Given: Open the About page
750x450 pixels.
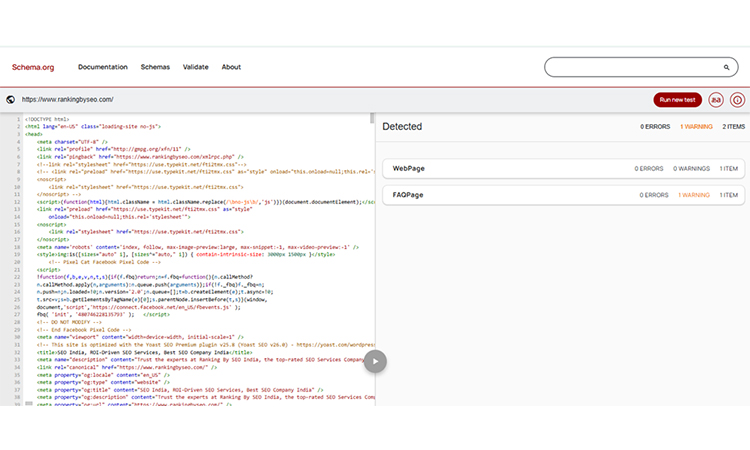Looking at the screenshot, I should coord(231,67).
